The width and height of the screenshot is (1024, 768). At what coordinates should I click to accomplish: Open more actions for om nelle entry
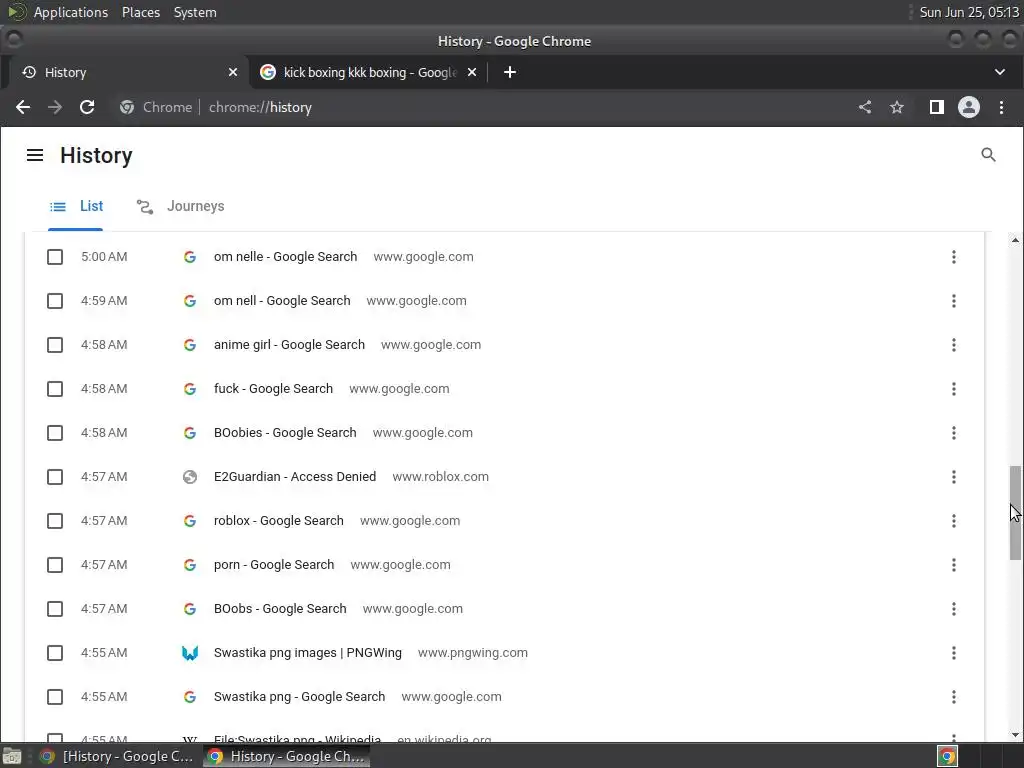(x=953, y=257)
